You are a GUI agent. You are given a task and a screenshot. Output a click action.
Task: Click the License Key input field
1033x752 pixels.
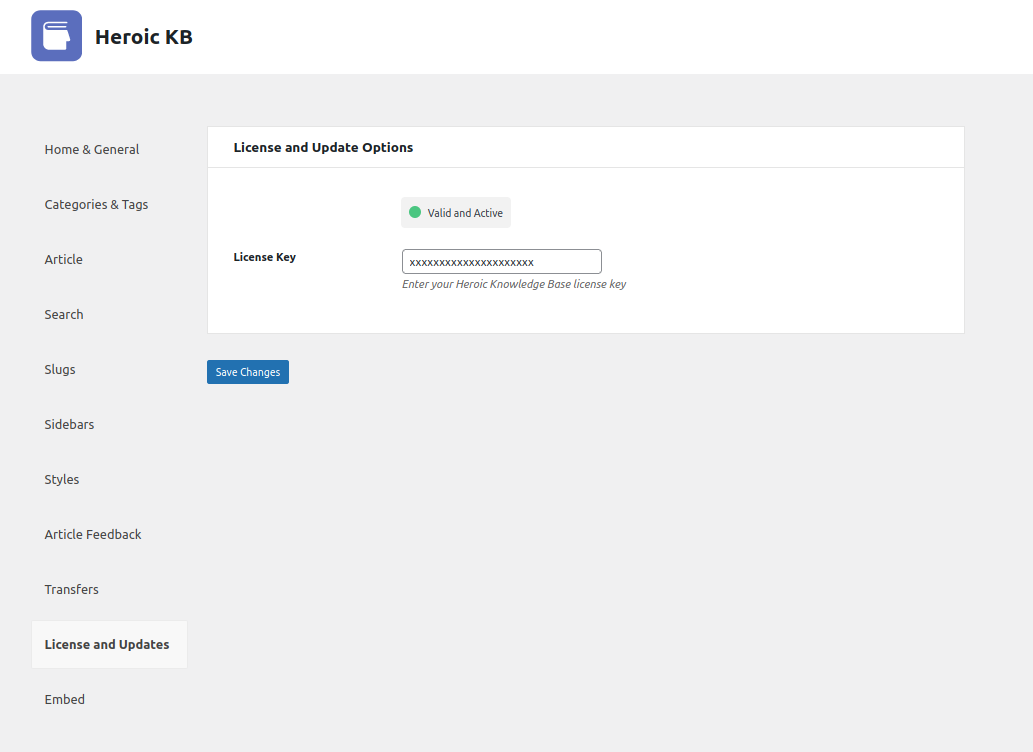[x=501, y=261]
